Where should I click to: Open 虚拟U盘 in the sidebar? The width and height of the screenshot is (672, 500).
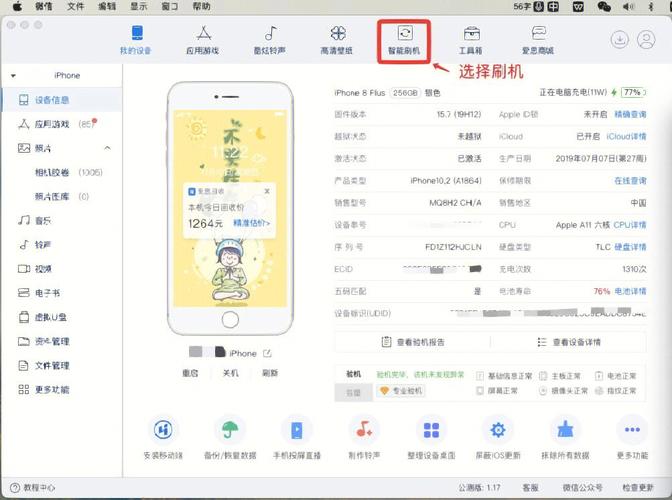(x=42, y=317)
